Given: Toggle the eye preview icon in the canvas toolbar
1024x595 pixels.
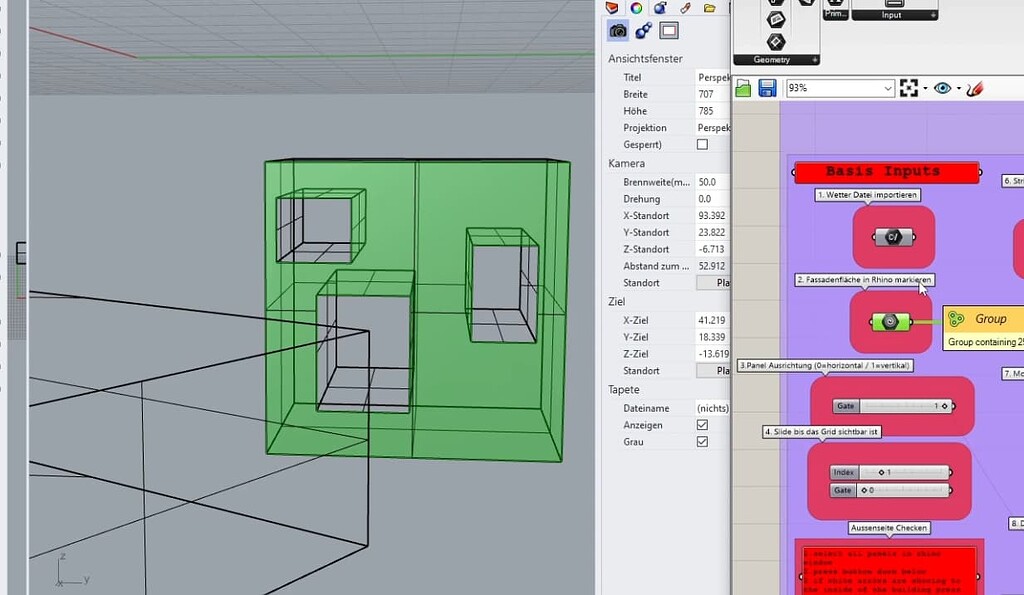Looking at the screenshot, I should click(942, 89).
